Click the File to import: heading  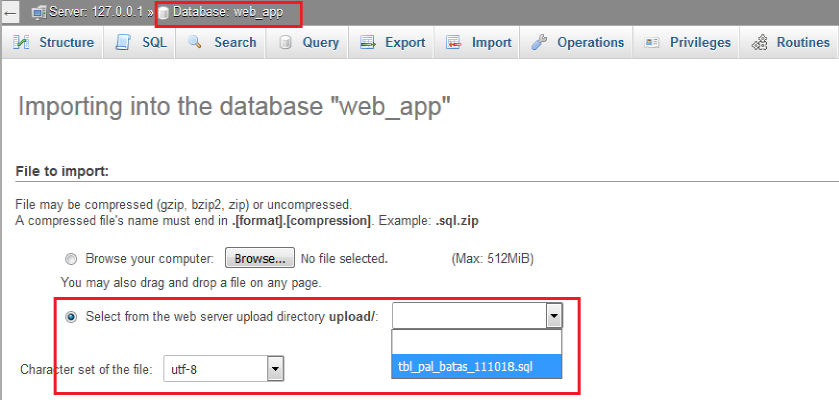(63, 172)
